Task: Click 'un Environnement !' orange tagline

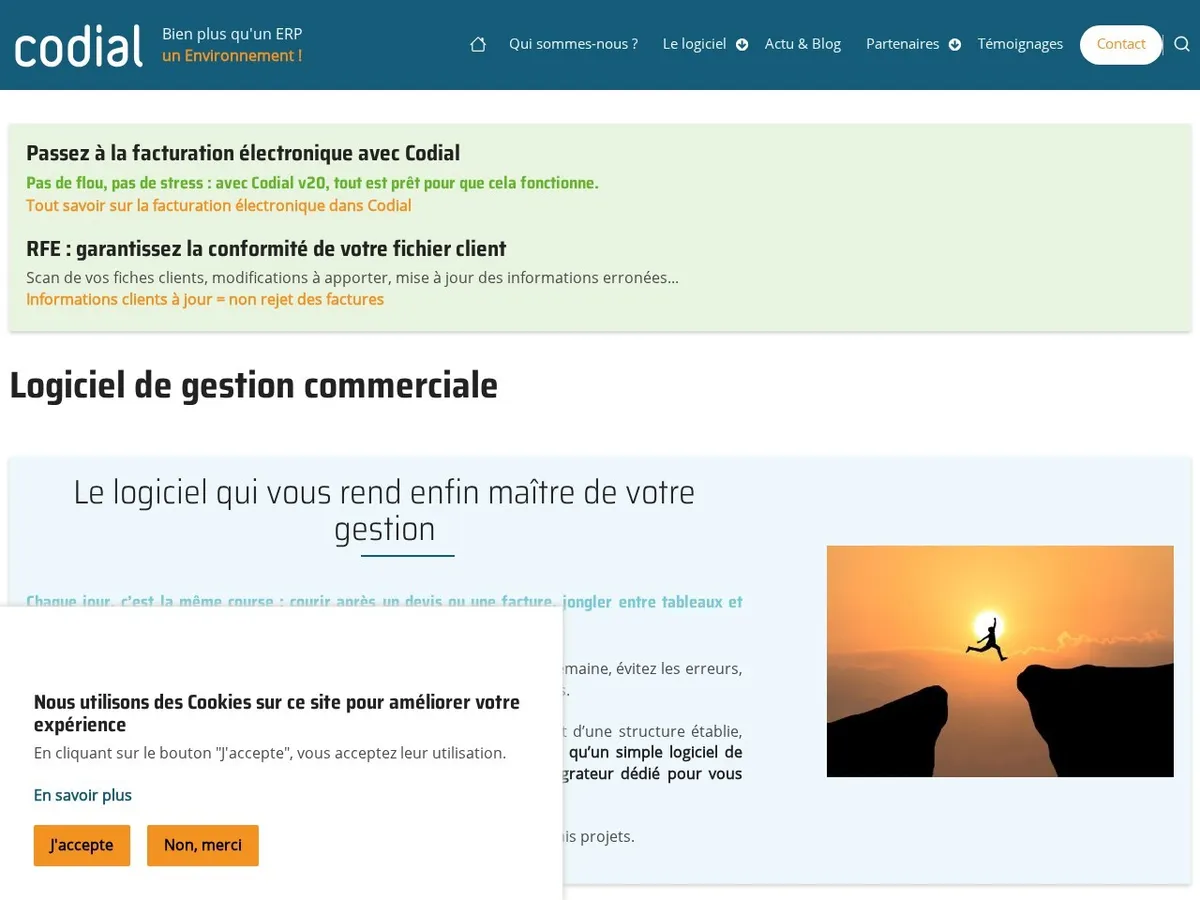Action: point(232,56)
